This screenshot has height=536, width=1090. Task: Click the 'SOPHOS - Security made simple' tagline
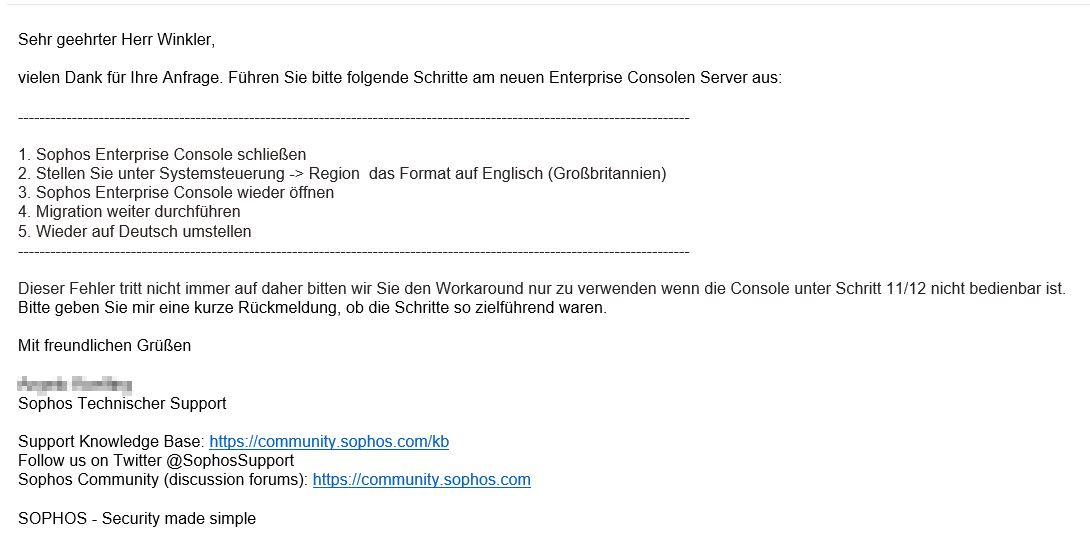pos(137,519)
